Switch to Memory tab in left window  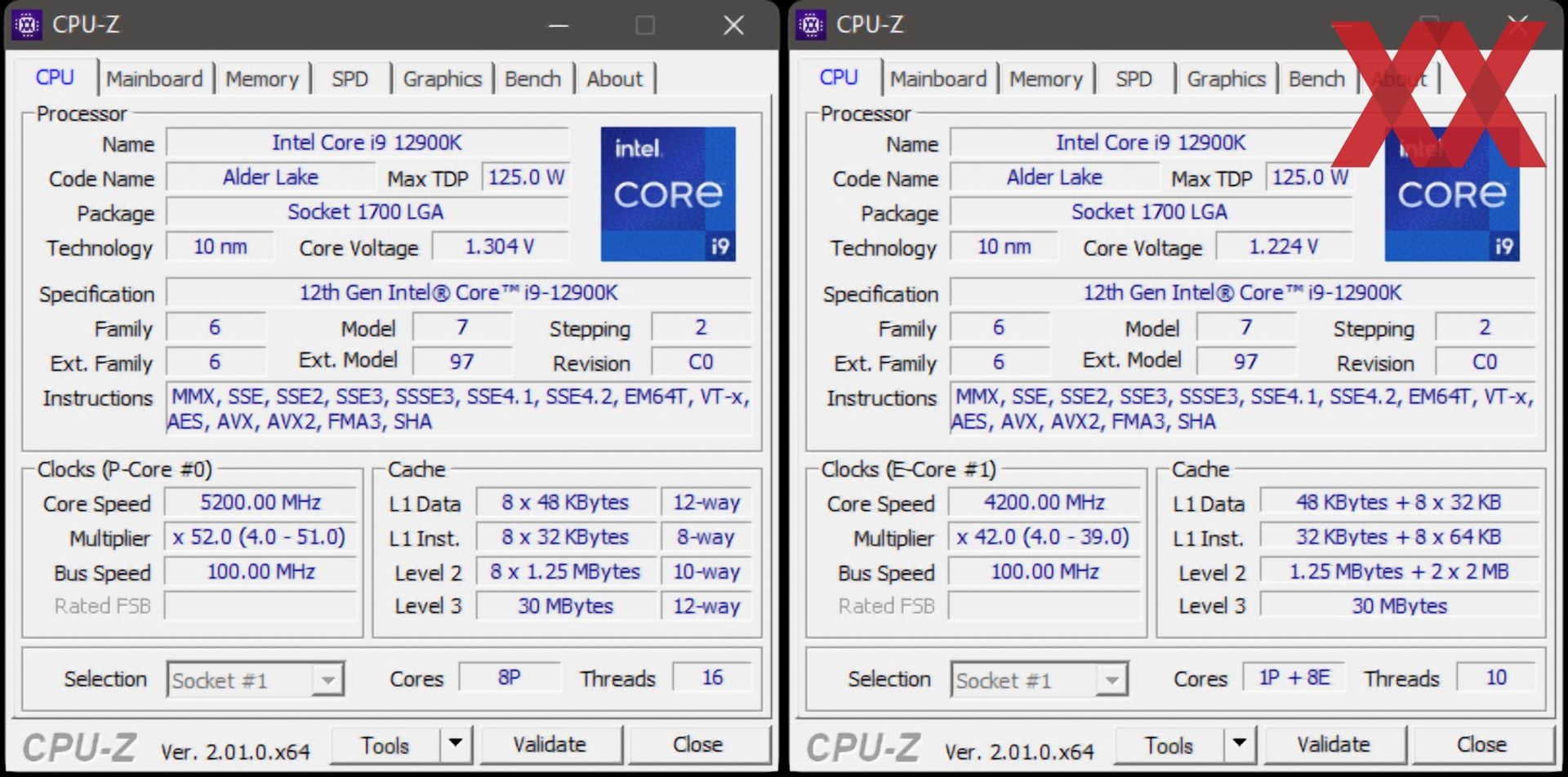[x=262, y=79]
